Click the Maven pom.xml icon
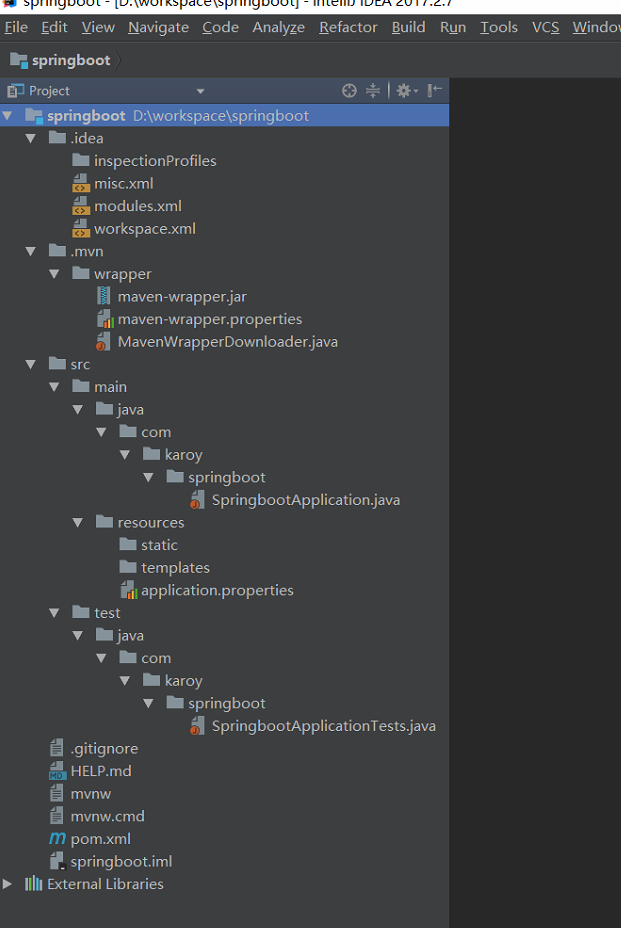 click(x=57, y=839)
